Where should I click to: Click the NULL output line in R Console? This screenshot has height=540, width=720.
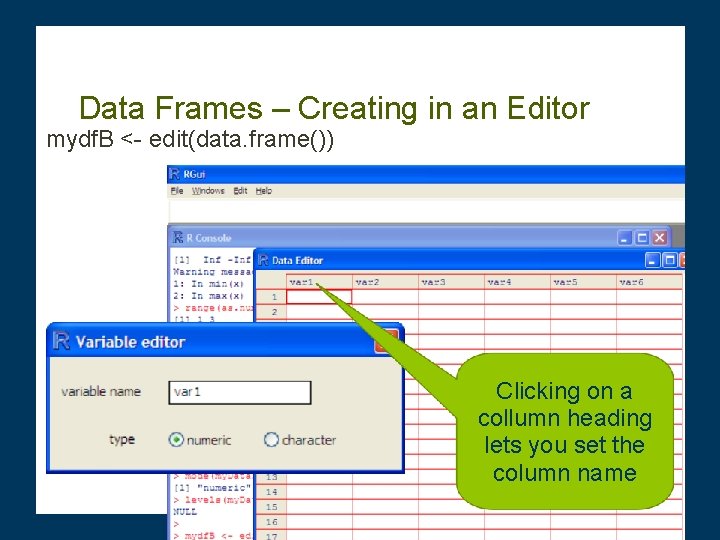[x=185, y=512]
